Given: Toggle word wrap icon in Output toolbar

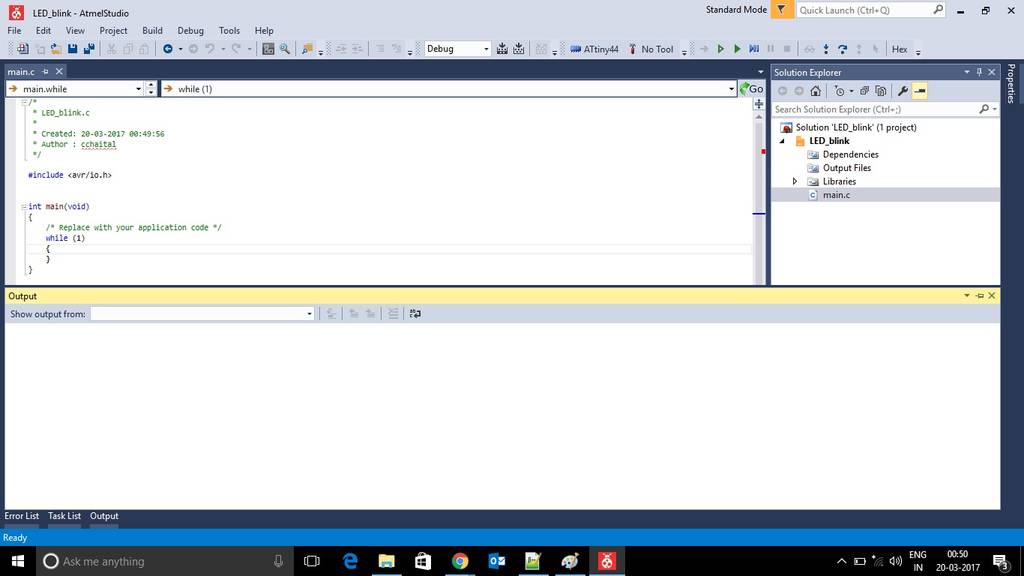Looking at the screenshot, I should click(415, 313).
